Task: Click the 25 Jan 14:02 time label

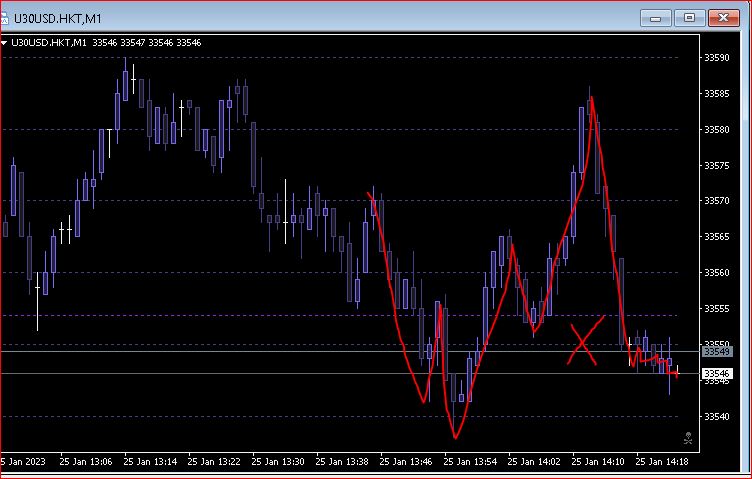Action: pyautogui.click(x=534, y=462)
